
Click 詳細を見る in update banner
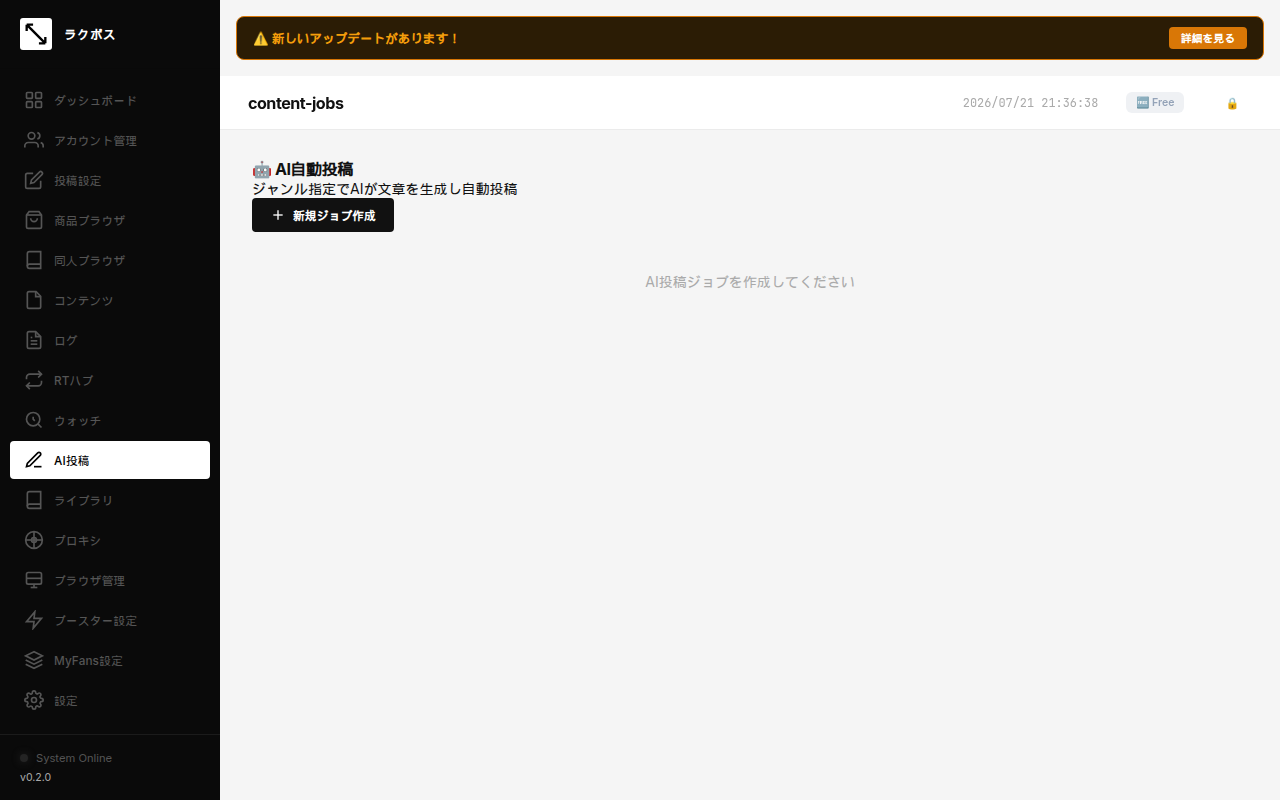[1207, 38]
